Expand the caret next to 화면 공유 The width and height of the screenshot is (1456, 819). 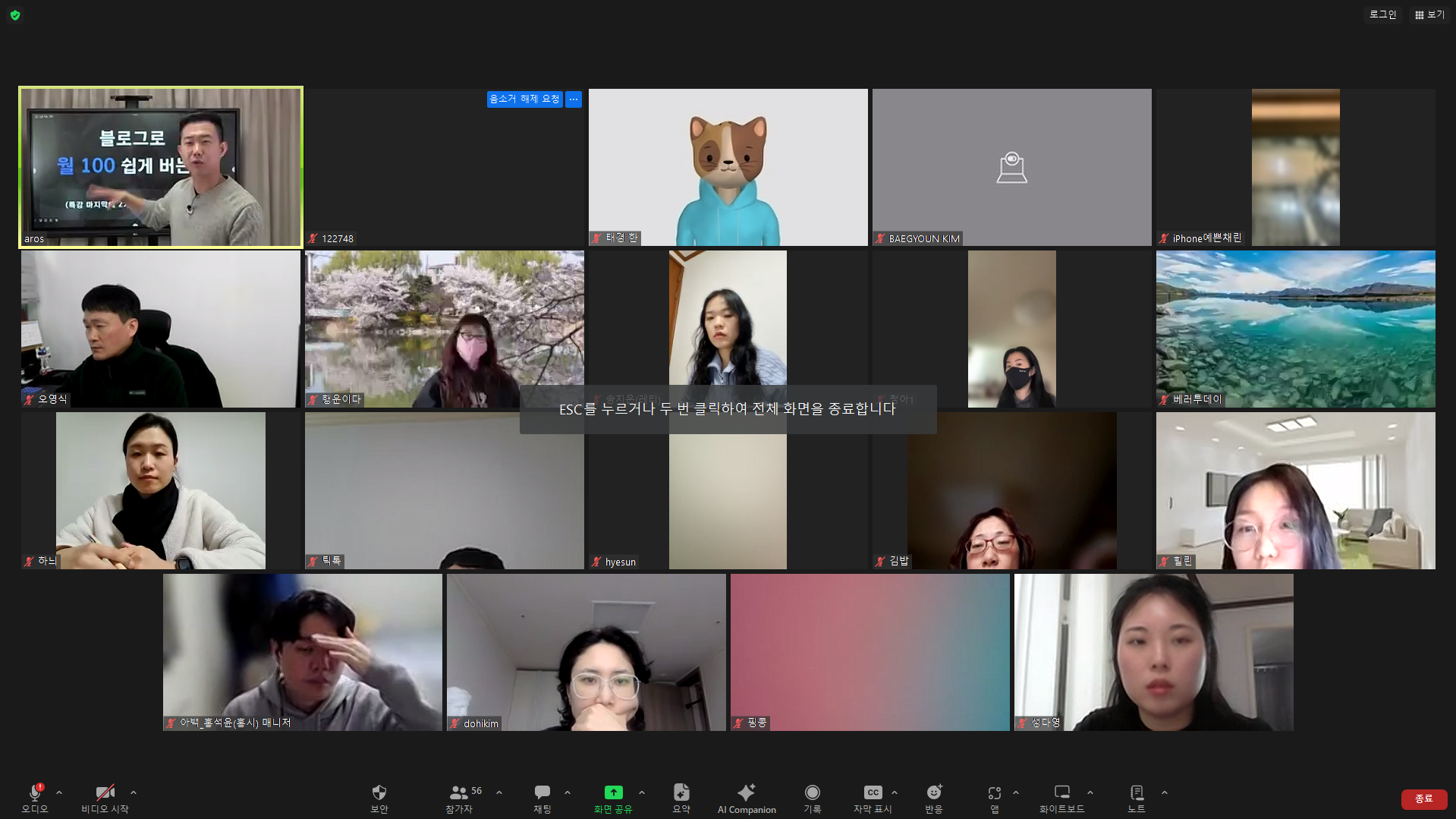[642, 792]
